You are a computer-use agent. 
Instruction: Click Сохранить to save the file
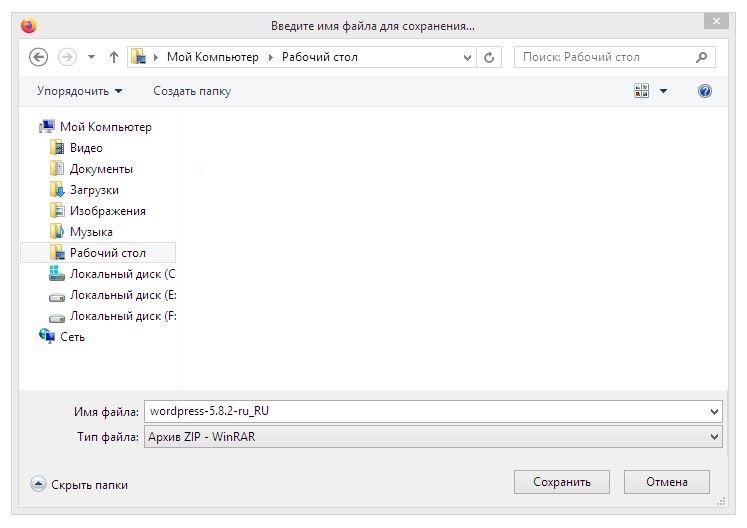point(562,482)
